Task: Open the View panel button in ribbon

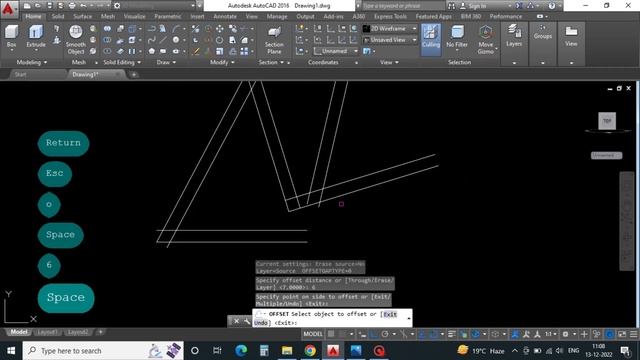Action: coord(571,36)
